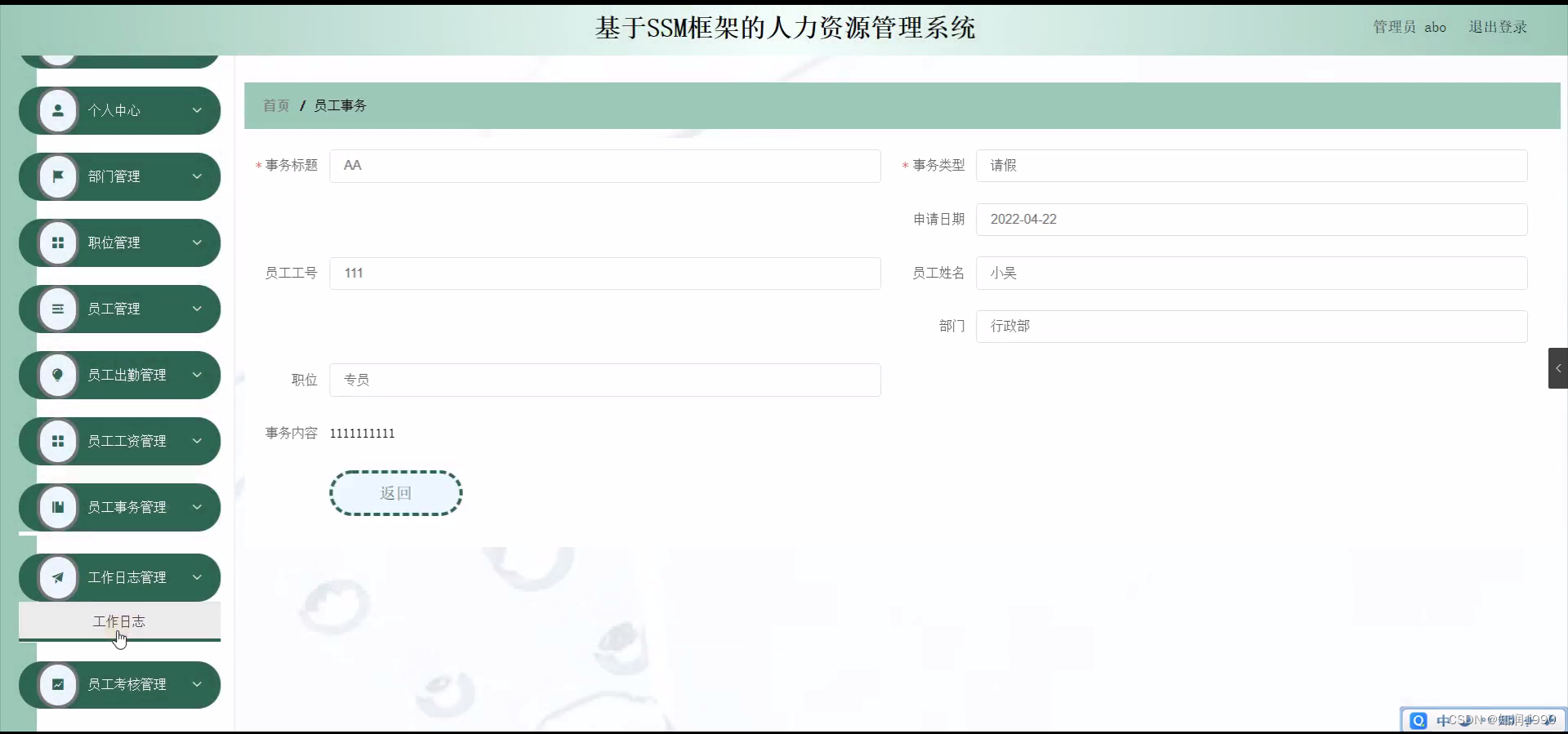Click the page title 基于SSM框架的人力资源管理系统
This screenshot has height=734, width=1568.
pyautogui.click(x=785, y=28)
